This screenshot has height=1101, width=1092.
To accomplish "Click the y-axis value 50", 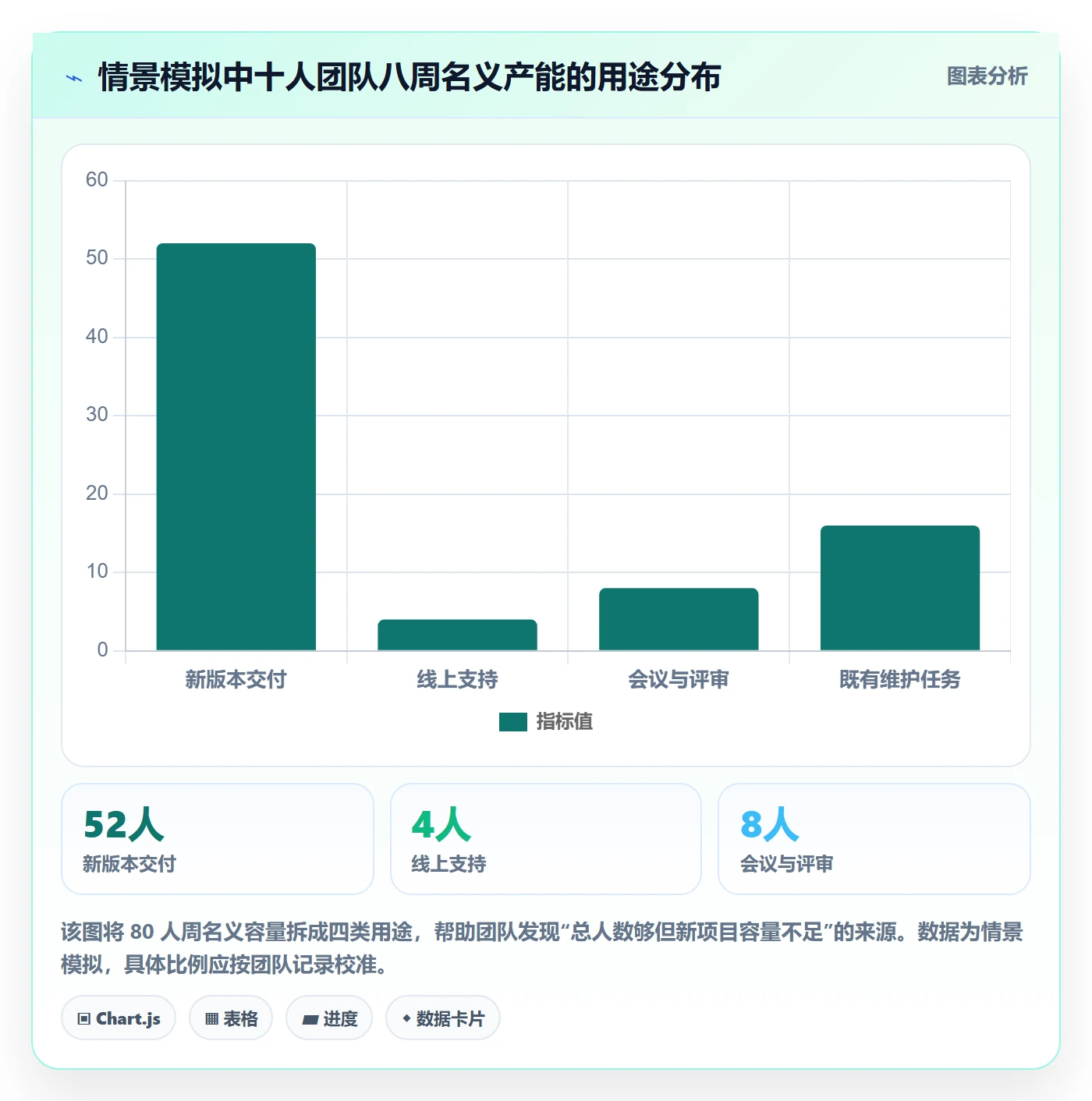I will click(x=97, y=258).
